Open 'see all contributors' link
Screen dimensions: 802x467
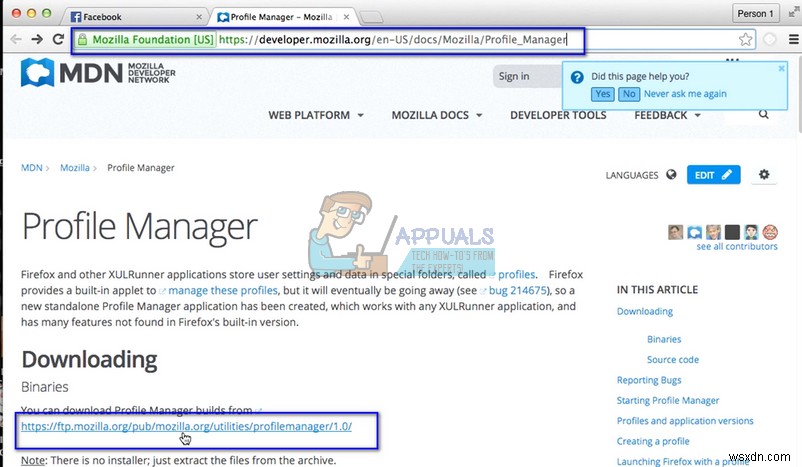(737, 247)
